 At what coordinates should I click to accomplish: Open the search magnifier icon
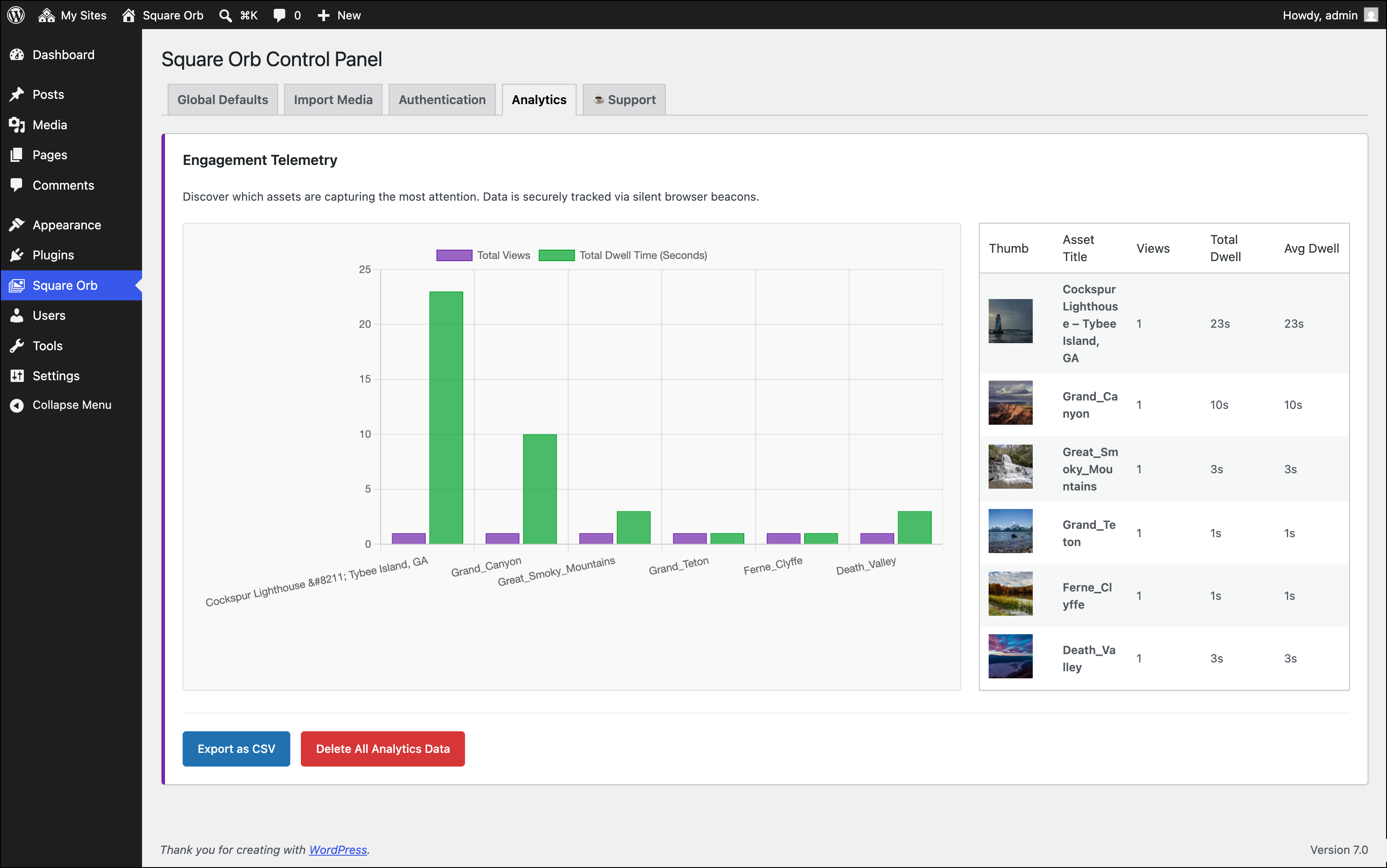(225, 15)
